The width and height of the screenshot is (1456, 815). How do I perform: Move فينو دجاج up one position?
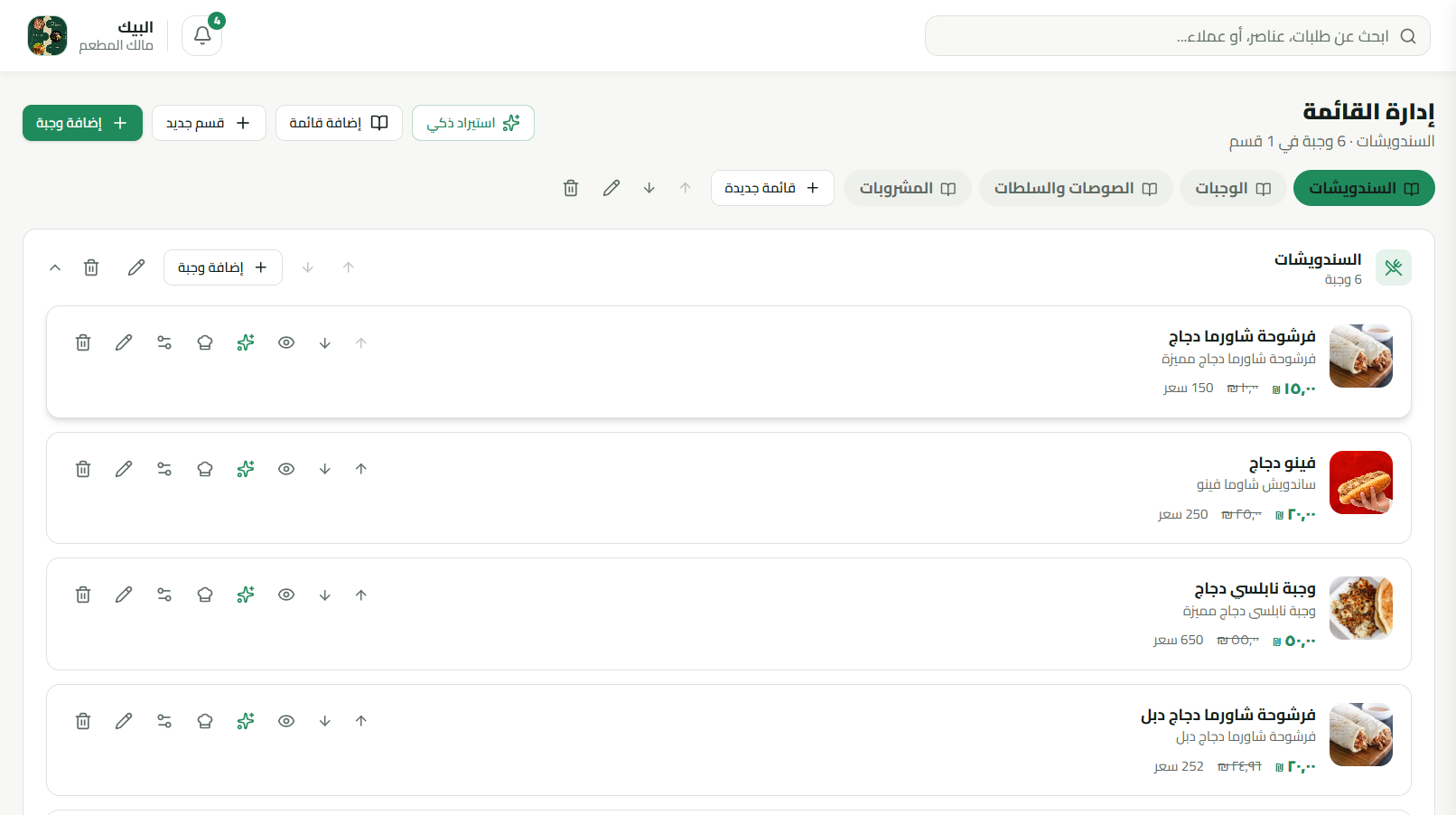361,469
